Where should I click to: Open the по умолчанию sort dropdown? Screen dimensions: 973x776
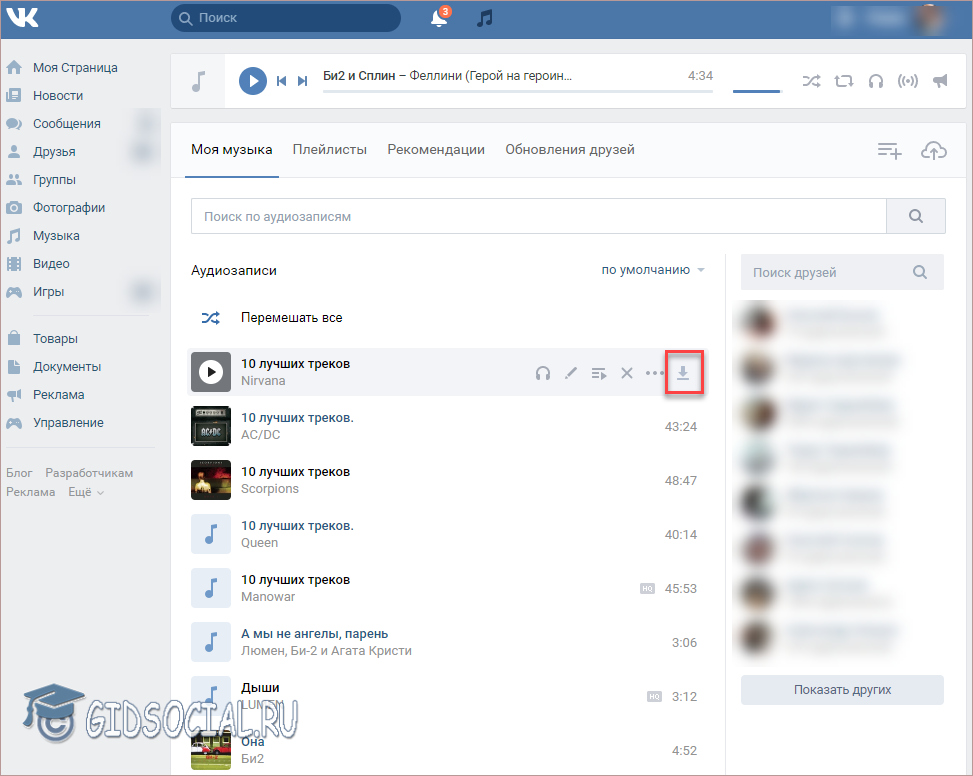click(652, 270)
